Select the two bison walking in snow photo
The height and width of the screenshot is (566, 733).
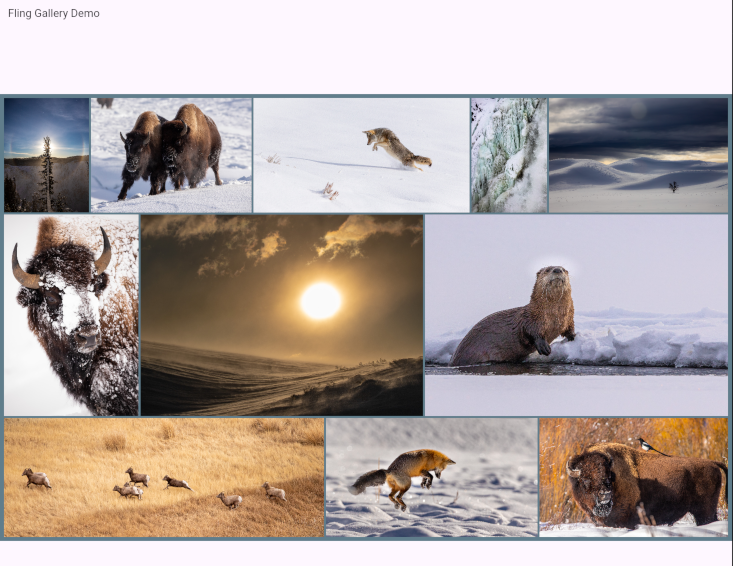click(171, 155)
